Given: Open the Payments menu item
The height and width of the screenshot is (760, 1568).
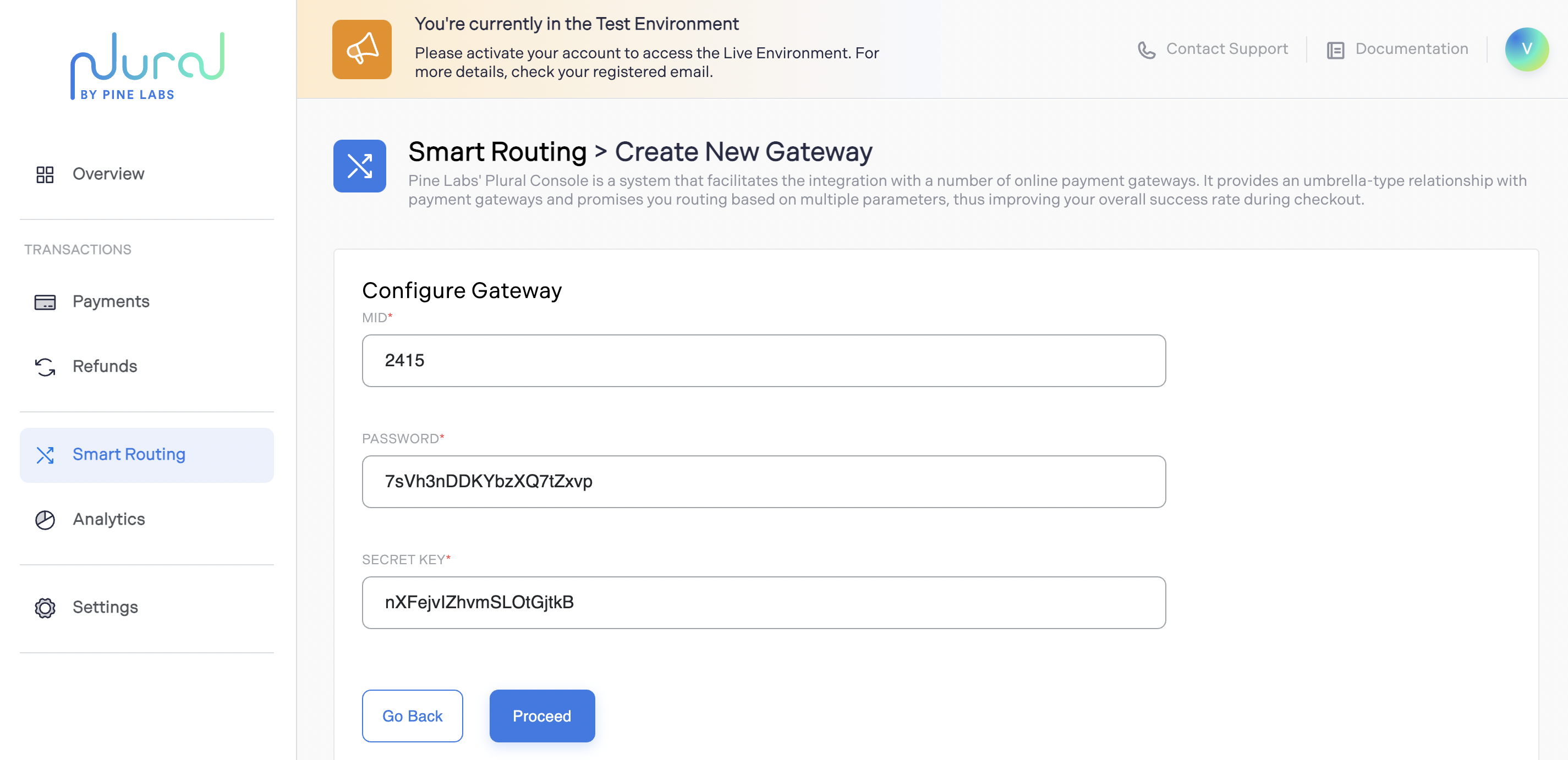Looking at the screenshot, I should coord(111,302).
